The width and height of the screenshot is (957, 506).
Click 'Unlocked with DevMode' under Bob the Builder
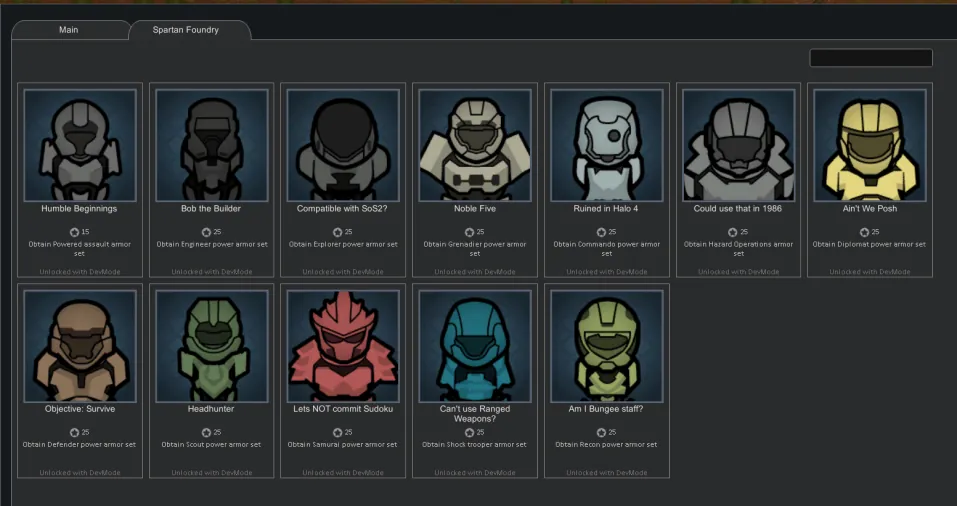211,271
